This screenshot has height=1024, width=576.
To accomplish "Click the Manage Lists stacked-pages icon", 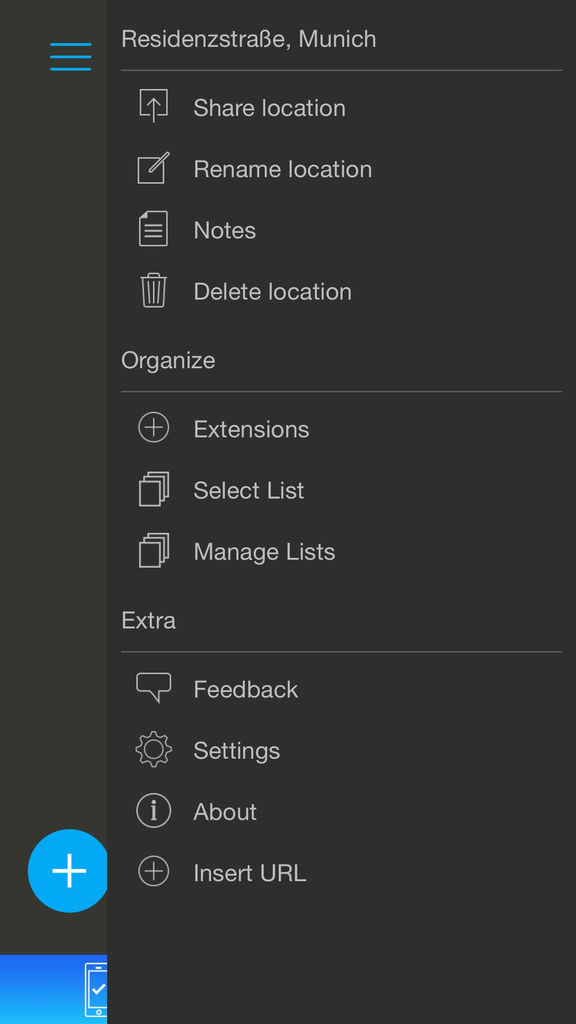I will tap(153, 551).
